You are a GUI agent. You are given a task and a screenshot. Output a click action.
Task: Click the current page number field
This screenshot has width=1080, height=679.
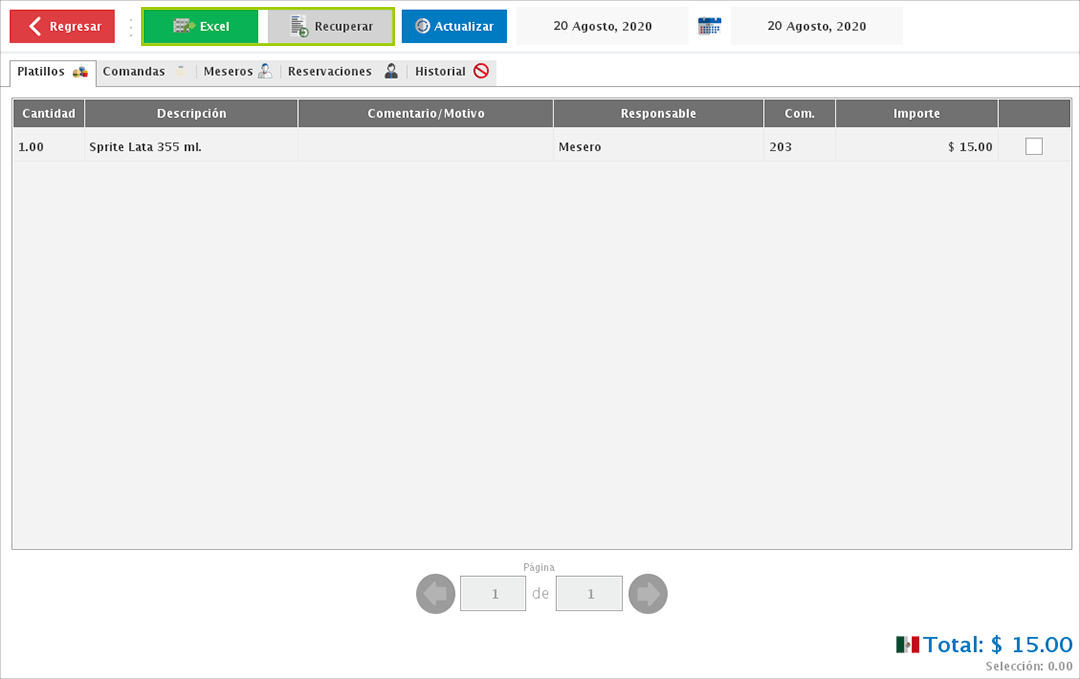pyautogui.click(x=493, y=594)
